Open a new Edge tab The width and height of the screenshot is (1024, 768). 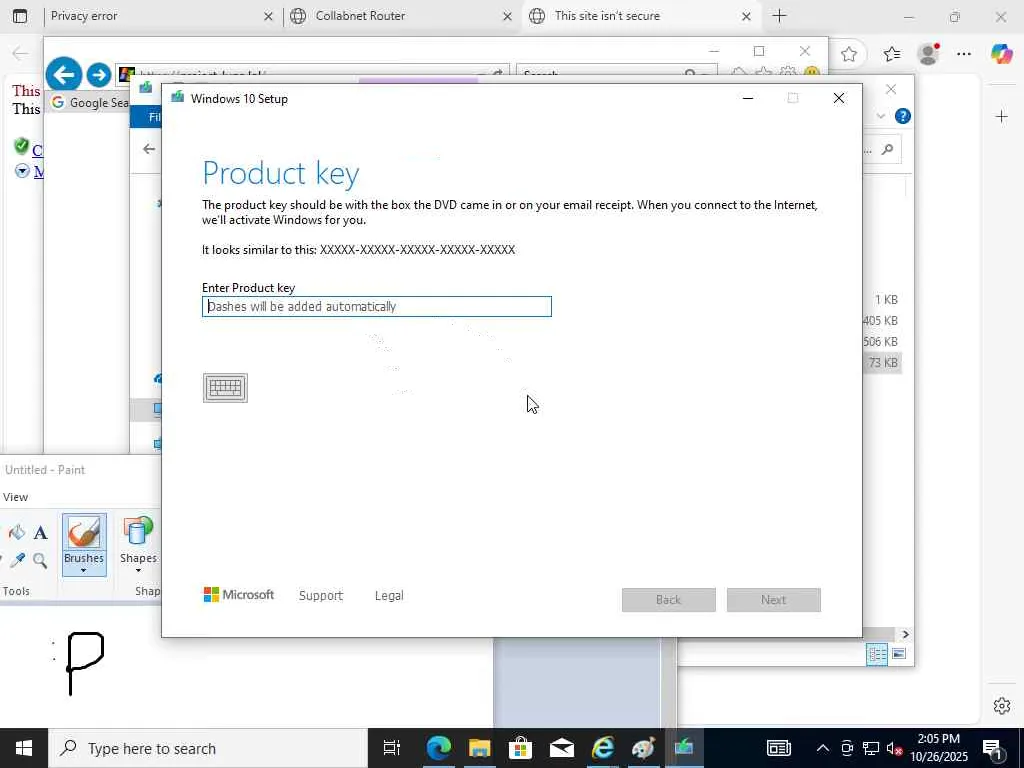pos(780,16)
